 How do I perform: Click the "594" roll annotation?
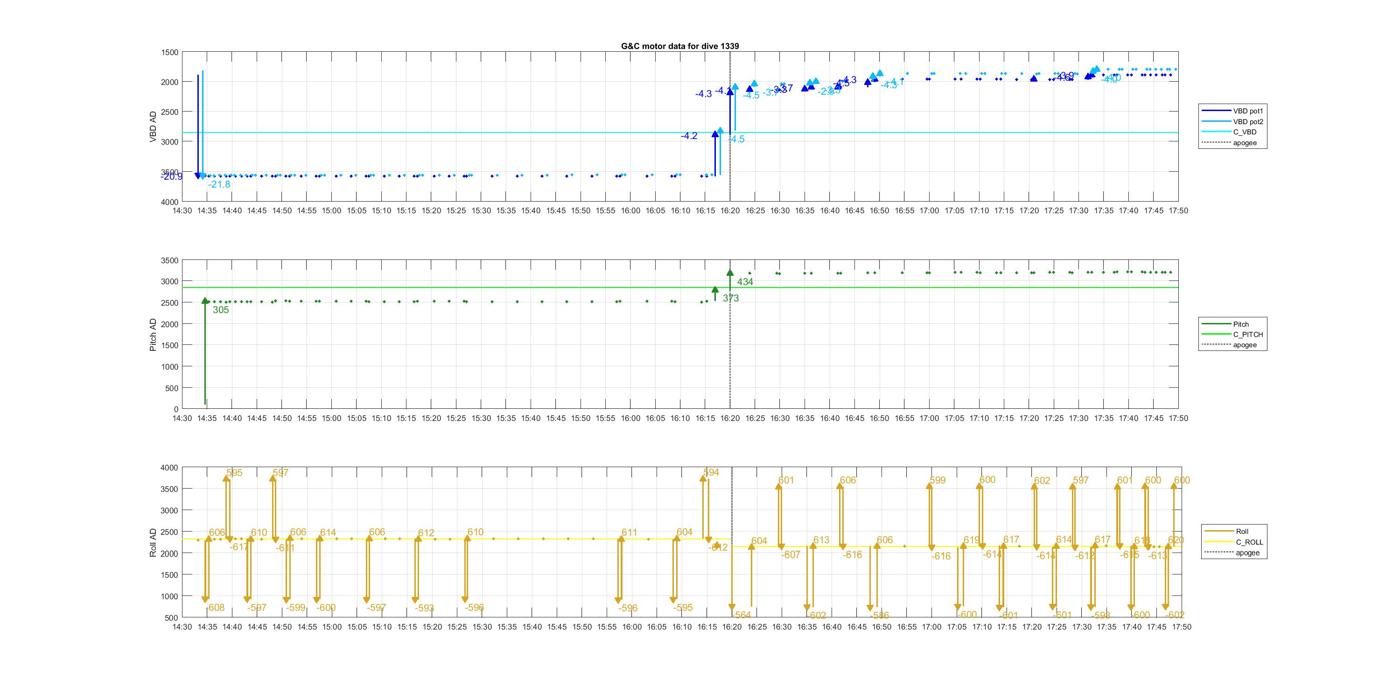711,472
